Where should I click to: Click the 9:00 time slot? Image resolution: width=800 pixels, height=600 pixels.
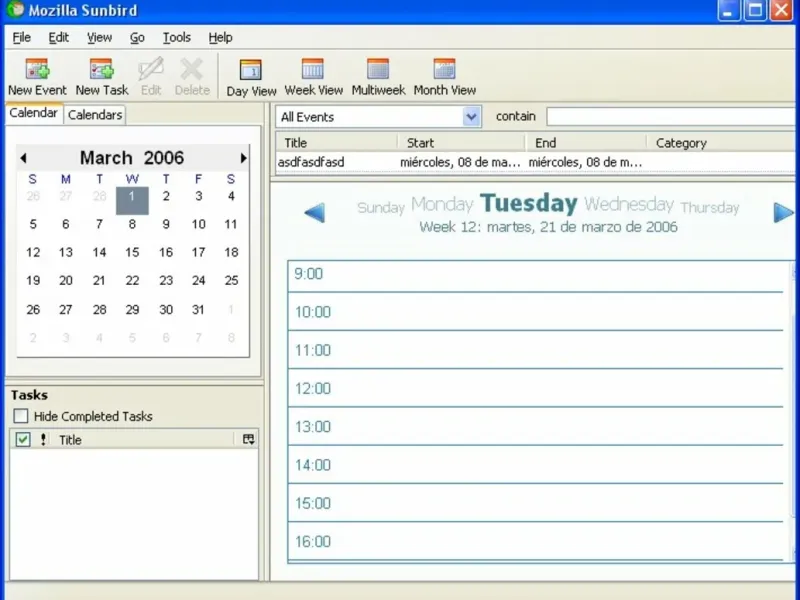[536, 277]
